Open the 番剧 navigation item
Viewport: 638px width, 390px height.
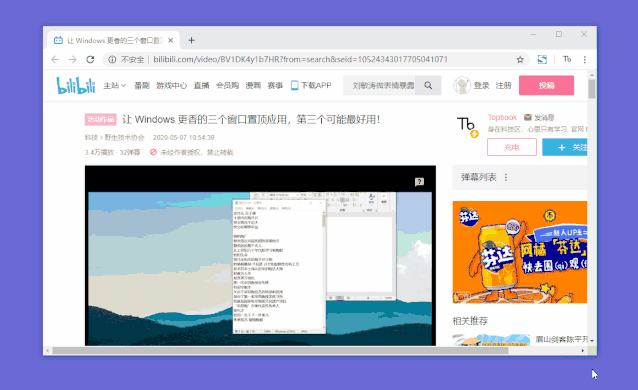[x=142, y=85]
